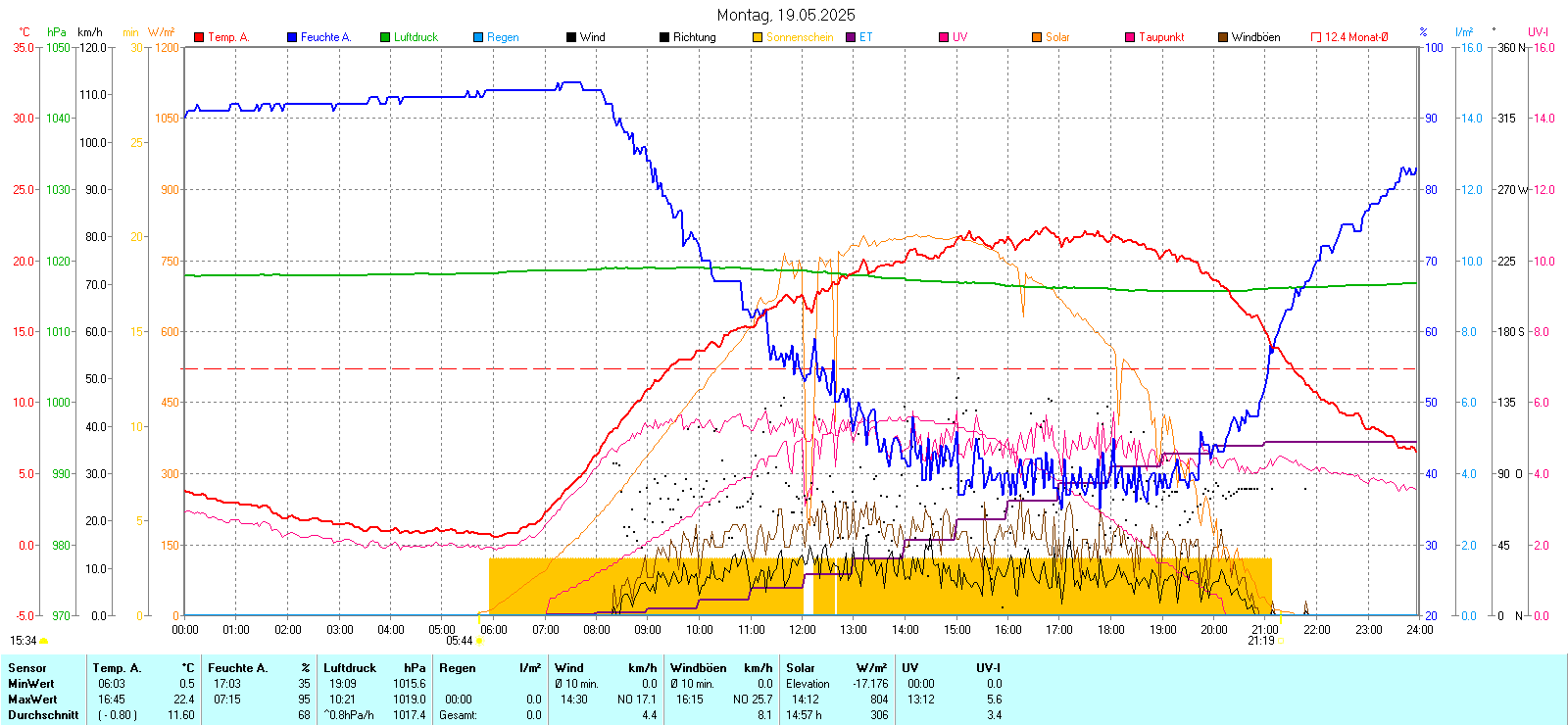Click the Taupunkt legend label

[1161, 37]
